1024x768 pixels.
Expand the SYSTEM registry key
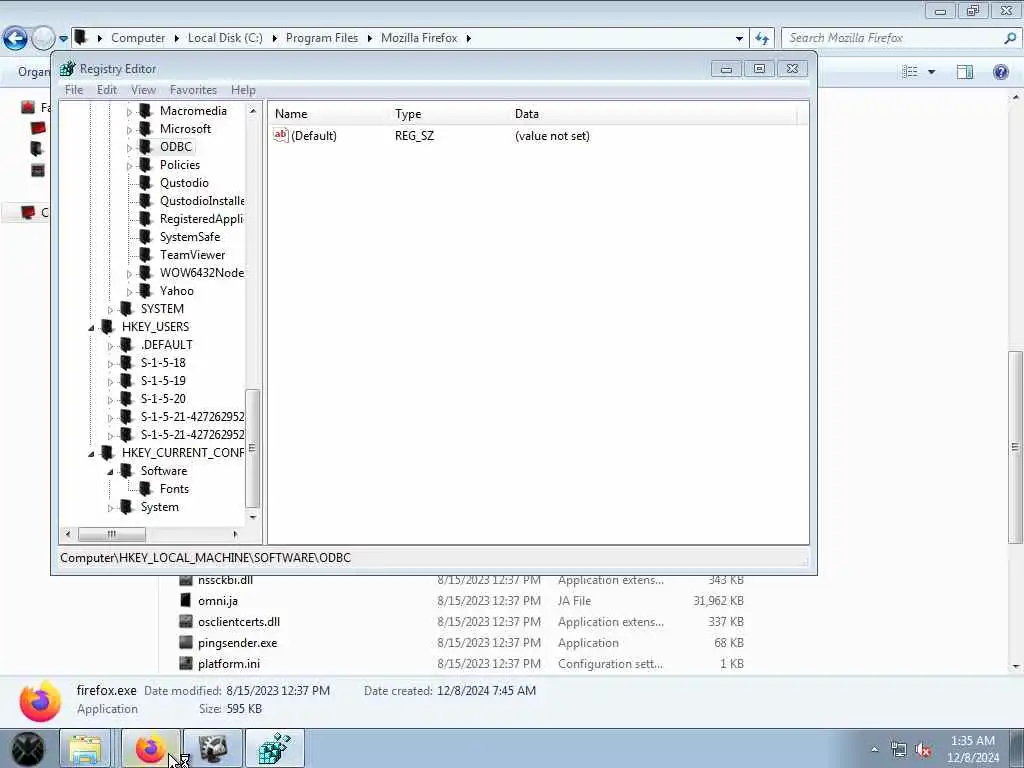(x=110, y=310)
